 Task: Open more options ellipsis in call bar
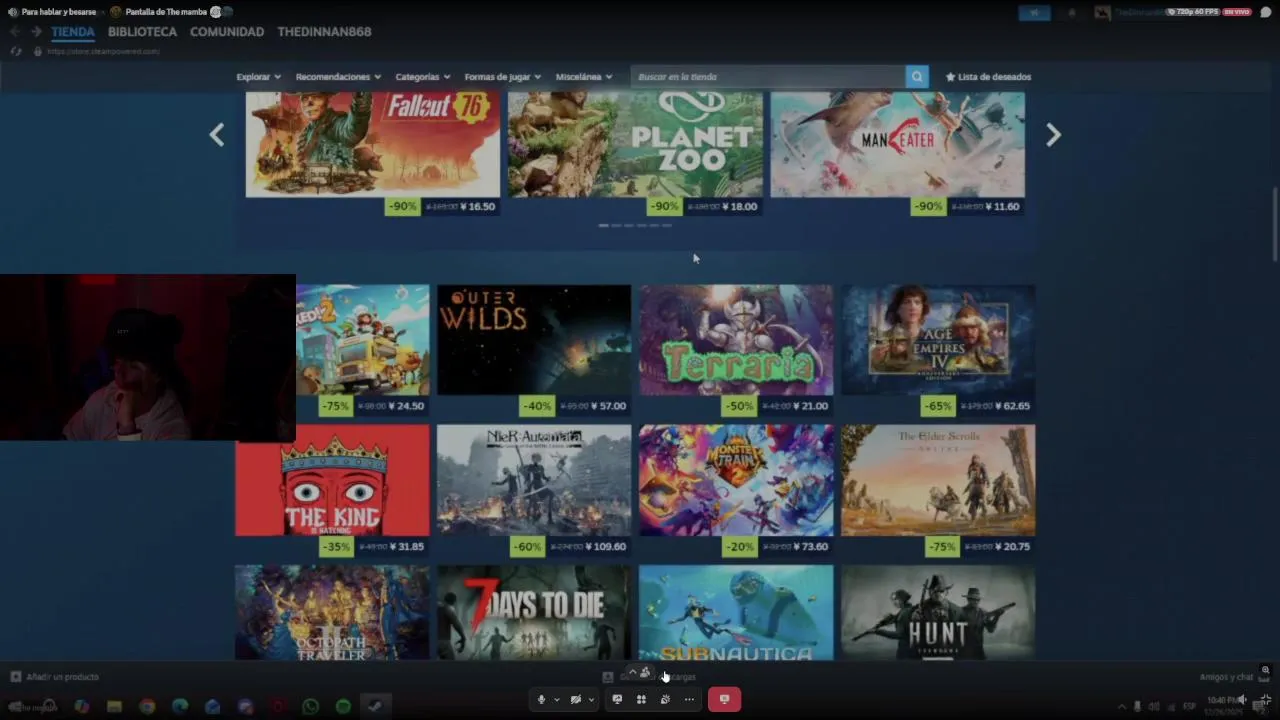(x=689, y=700)
